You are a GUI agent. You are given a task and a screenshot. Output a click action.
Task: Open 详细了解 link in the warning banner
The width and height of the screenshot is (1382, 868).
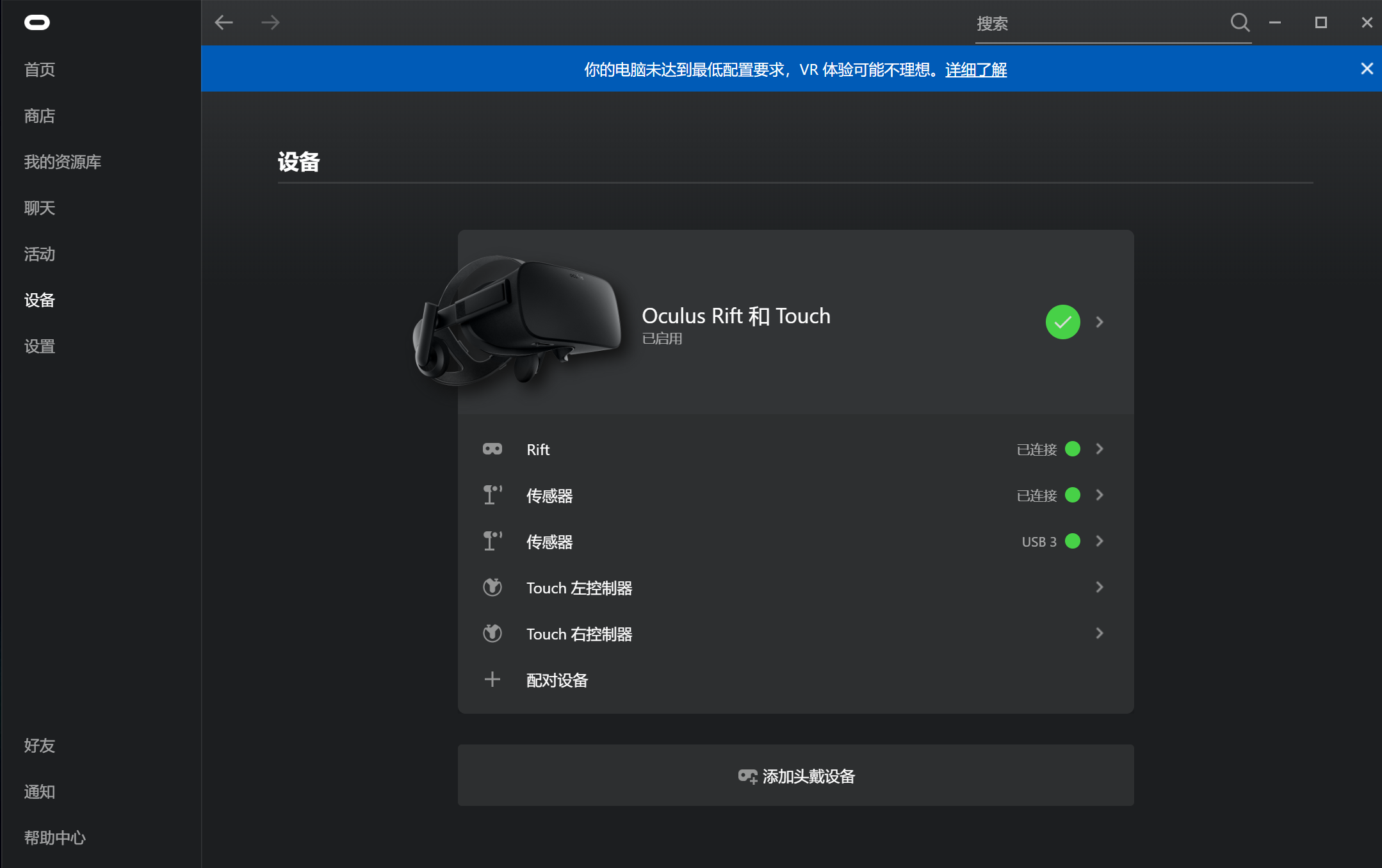click(x=975, y=70)
